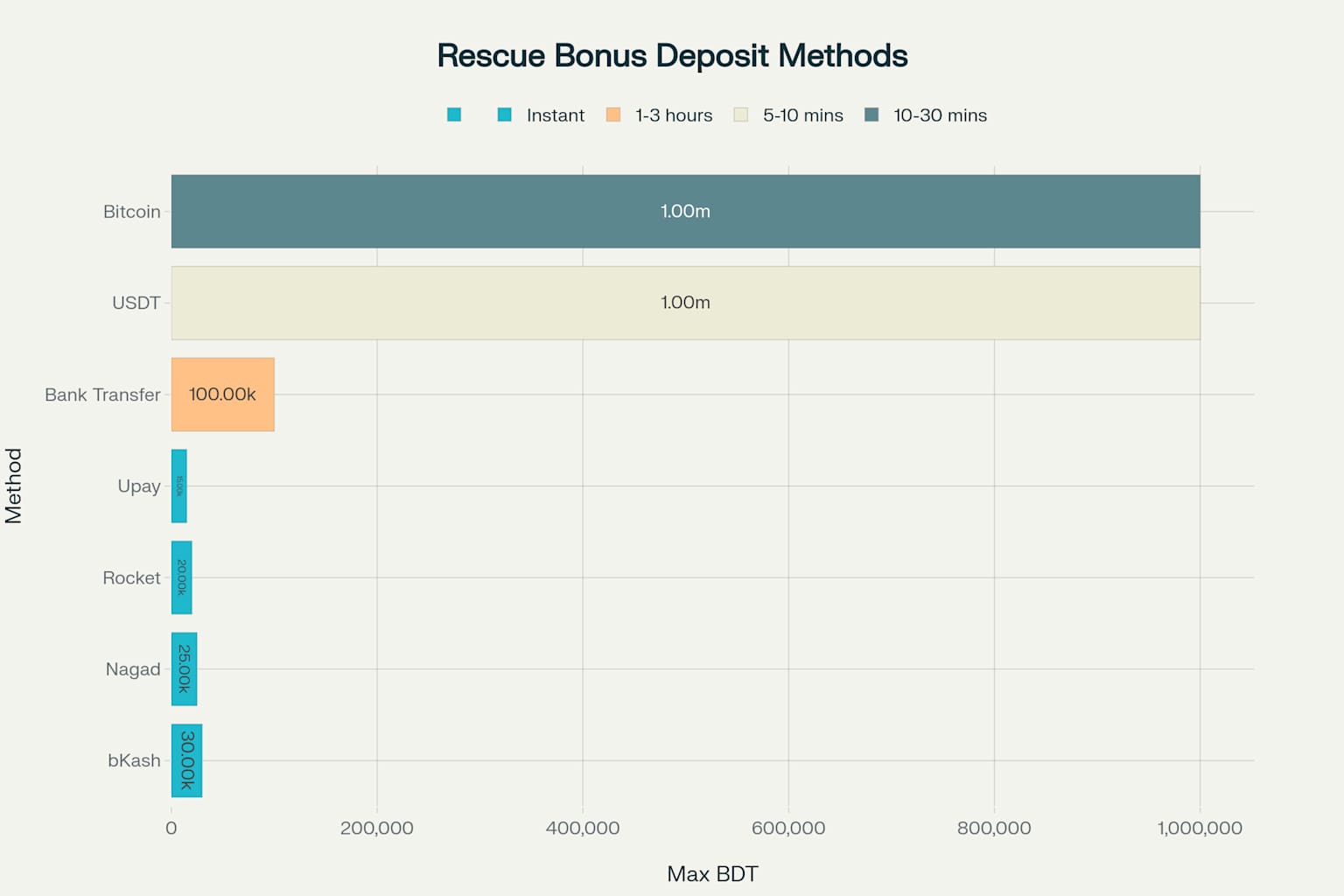Toggle the 1-3 hours legend label
This screenshot has width=1344, height=896.
tap(674, 115)
